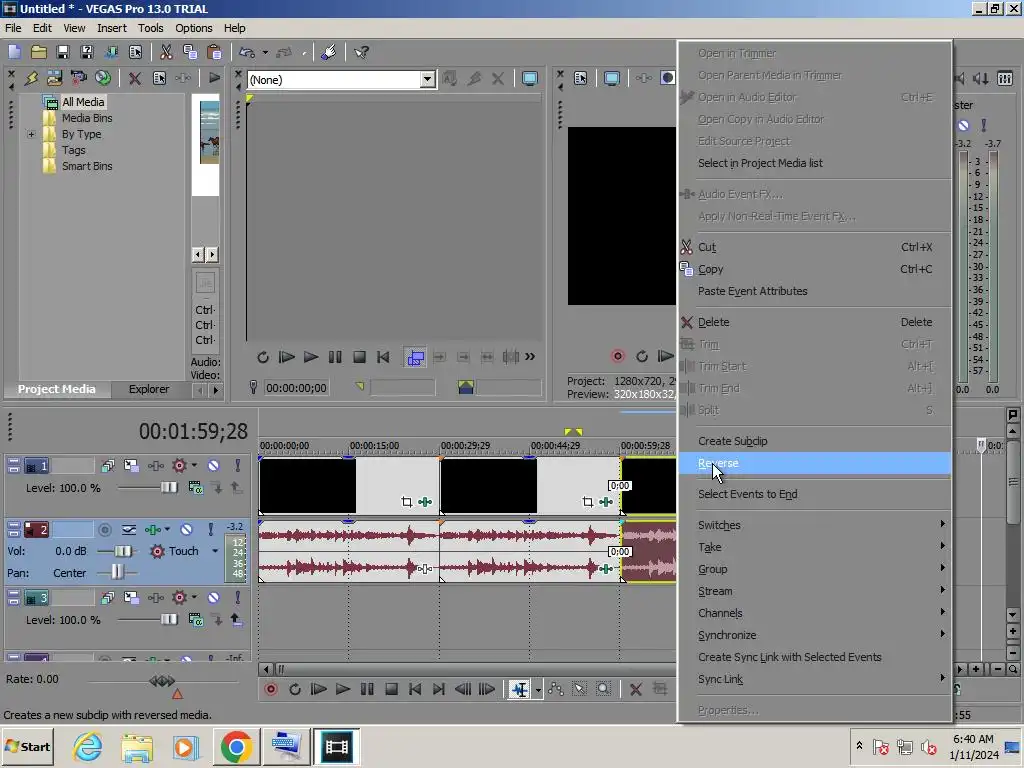
Task: Click Extract Audio from CD icon
Action: [x=103, y=78]
